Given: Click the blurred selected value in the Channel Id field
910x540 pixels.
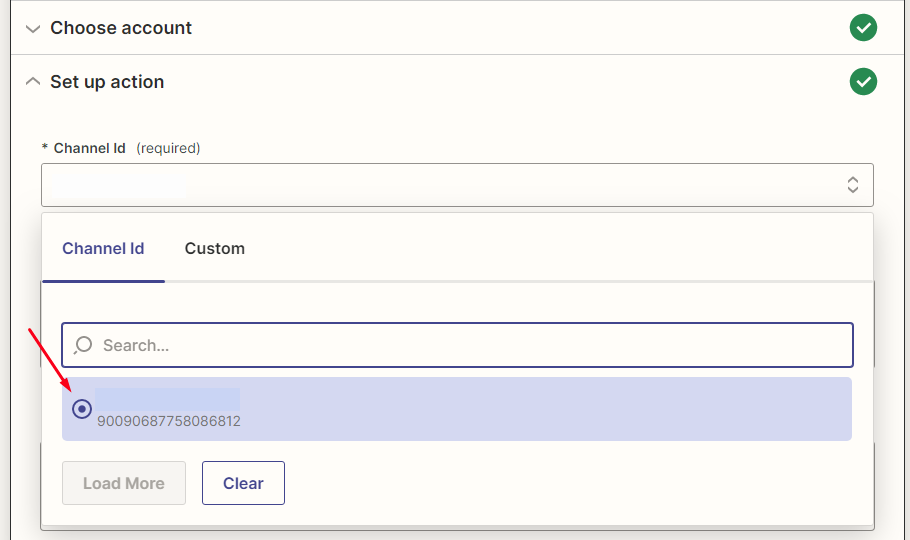Looking at the screenshot, I should click(118, 185).
